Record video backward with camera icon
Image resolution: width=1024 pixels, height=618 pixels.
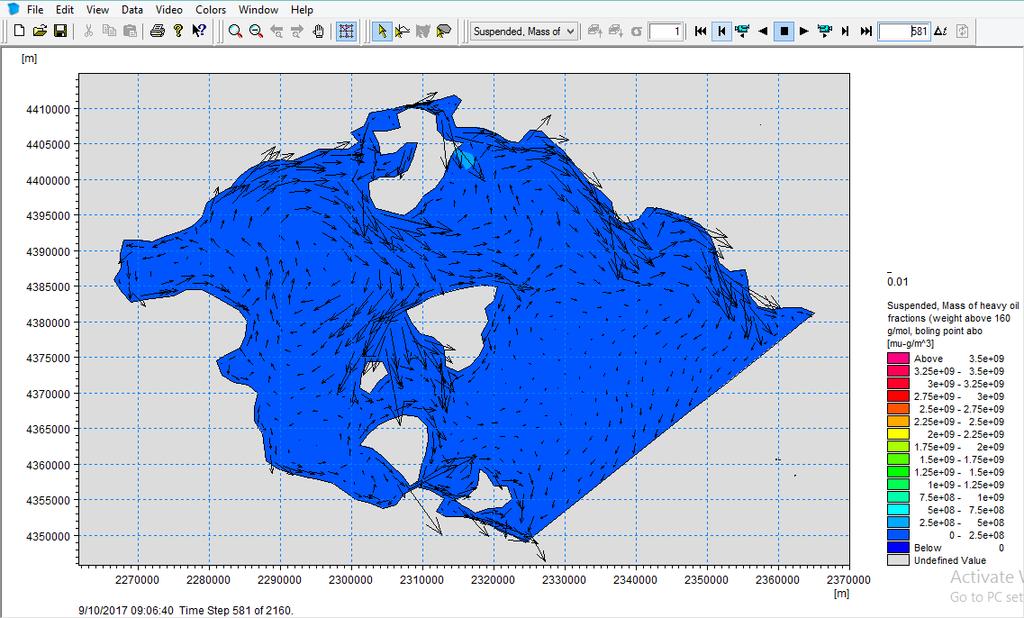[x=742, y=31]
